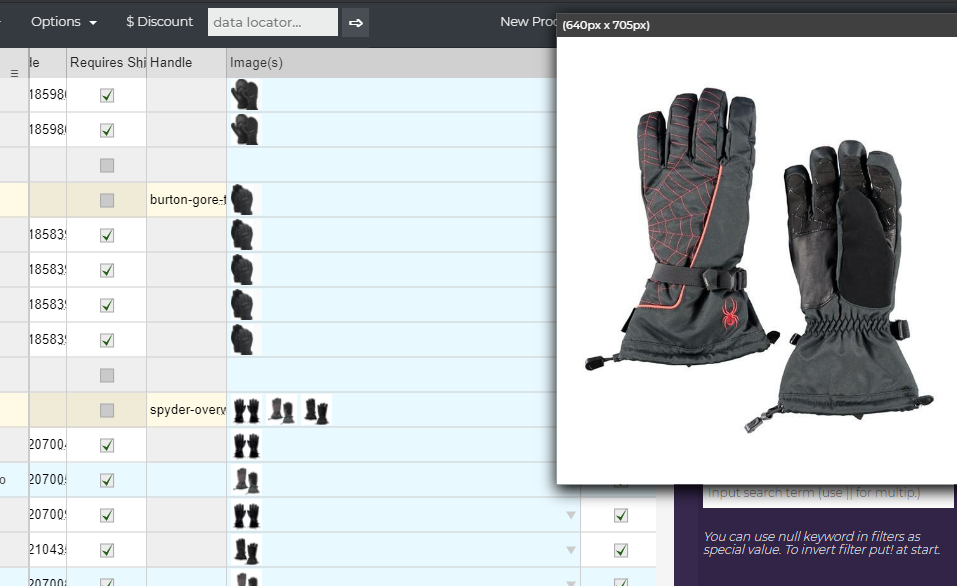The width and height of the screenshot is (957, 586).
Task: Click the mitten image thumbnail in the first row
Action: [x=244, y=95]
